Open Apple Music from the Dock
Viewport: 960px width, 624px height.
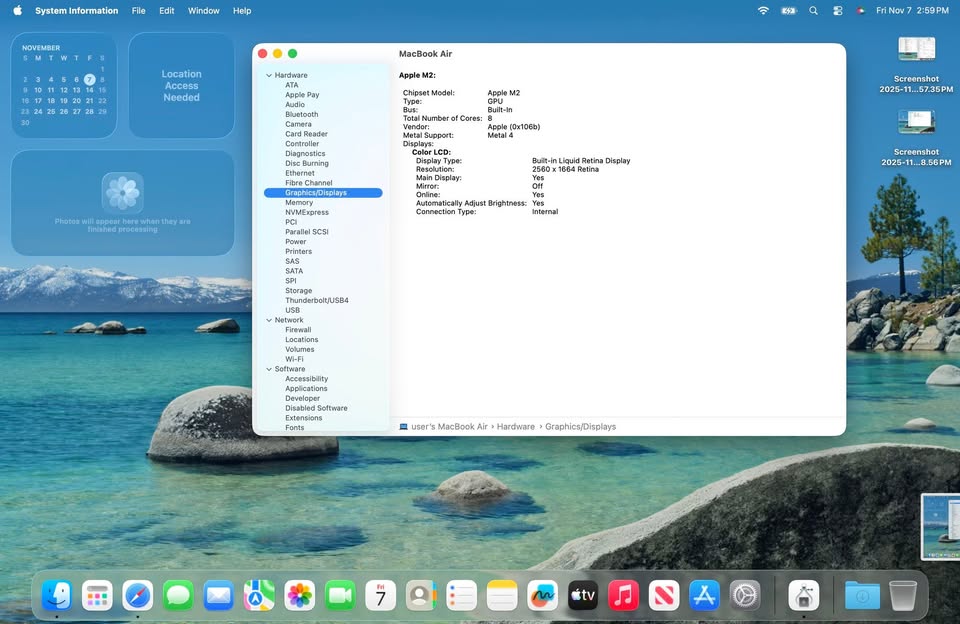623,594
